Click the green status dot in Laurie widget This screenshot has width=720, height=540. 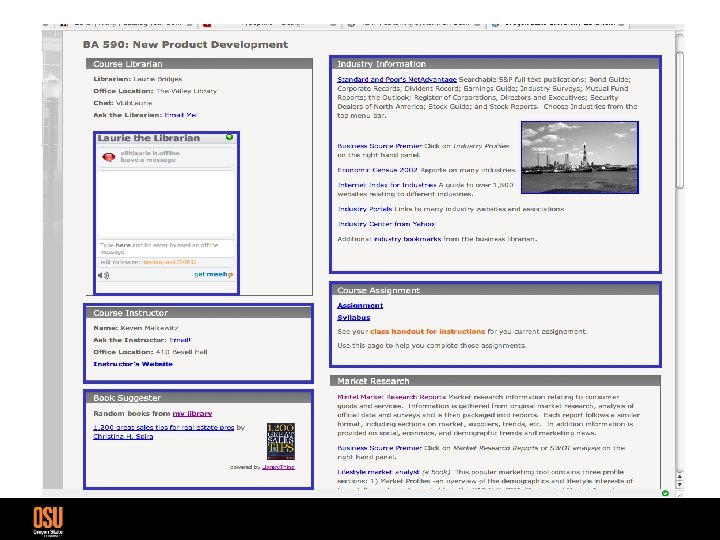coord(229,137)
